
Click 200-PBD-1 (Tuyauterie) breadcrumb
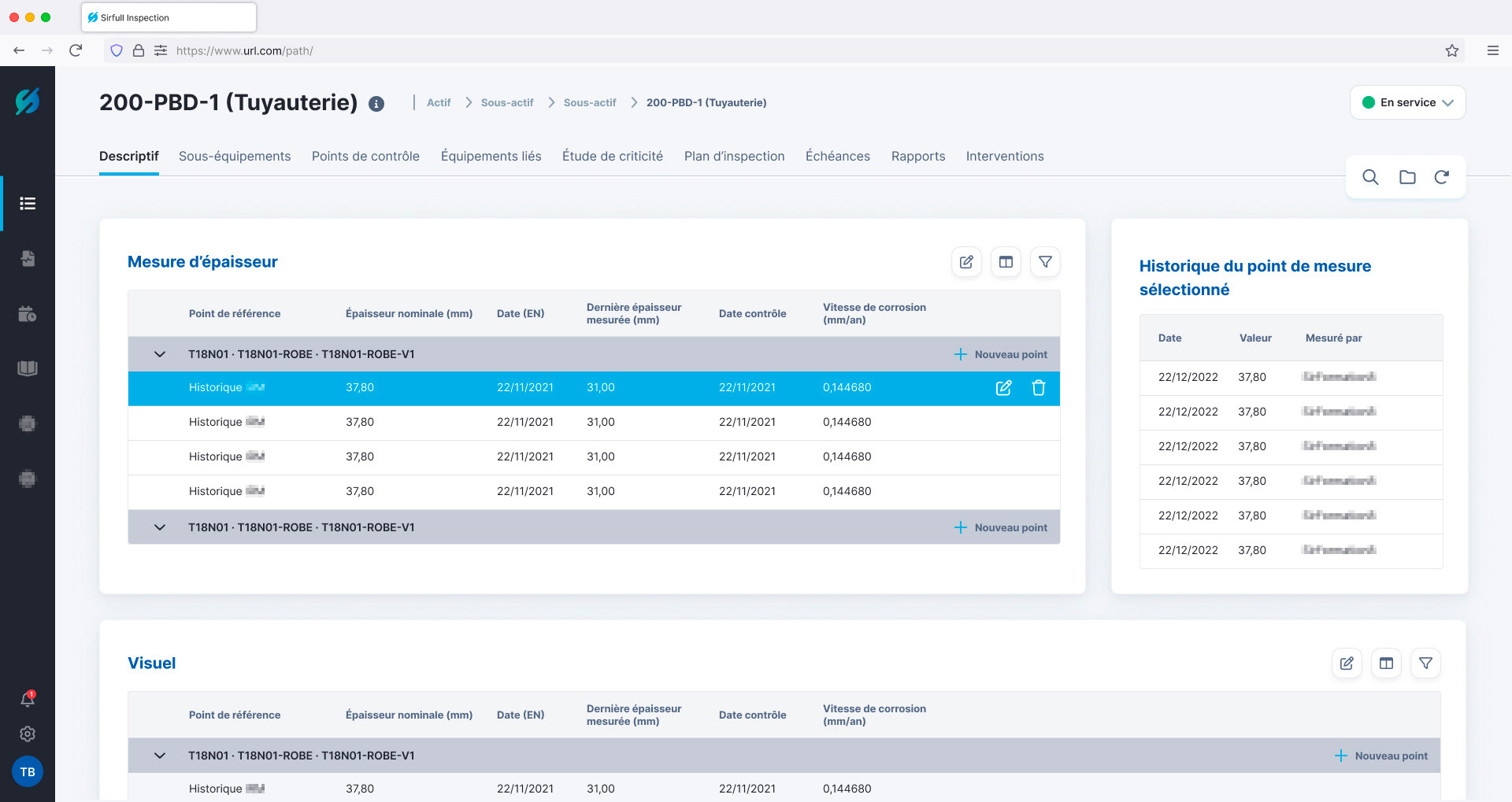[706, 102]
